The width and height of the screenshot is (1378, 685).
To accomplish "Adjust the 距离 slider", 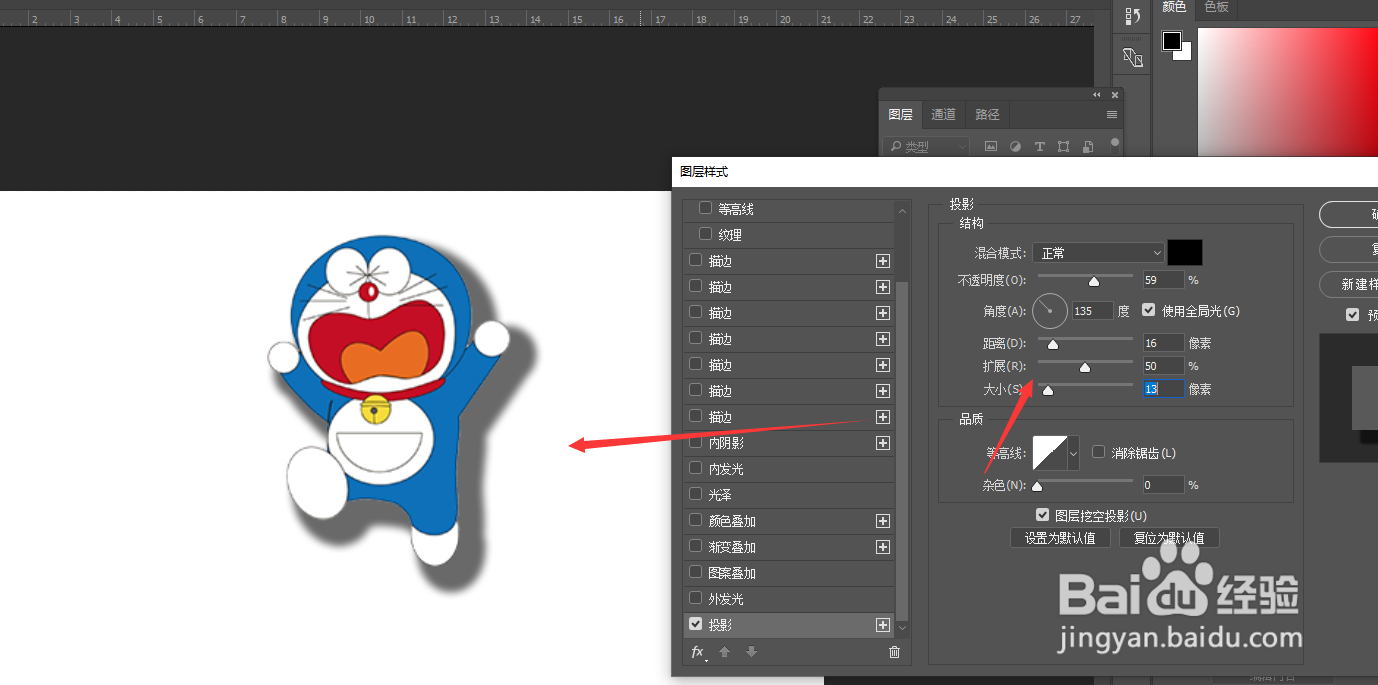I will tap(1053, 344).
